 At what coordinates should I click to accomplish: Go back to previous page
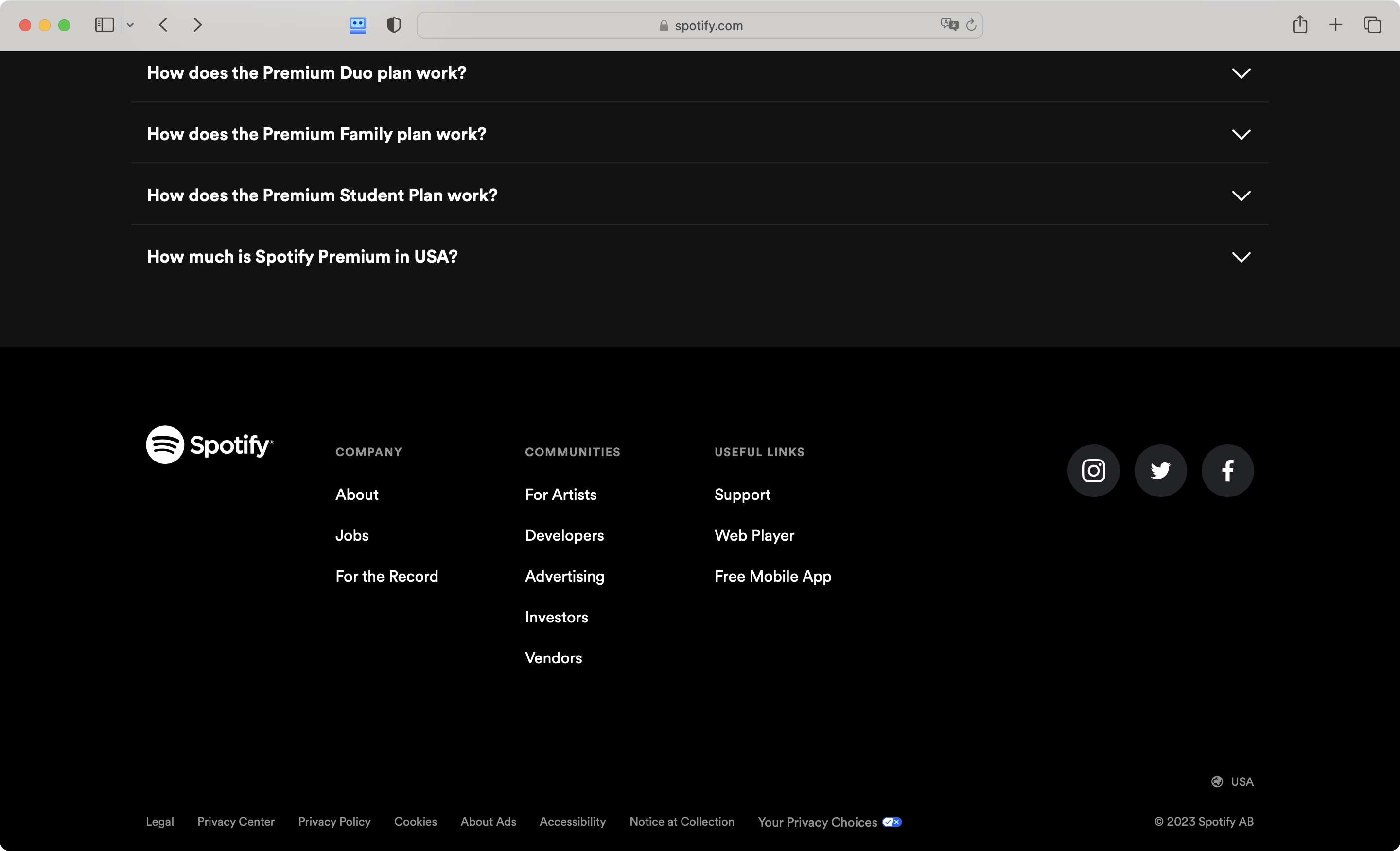coord(163,25)
